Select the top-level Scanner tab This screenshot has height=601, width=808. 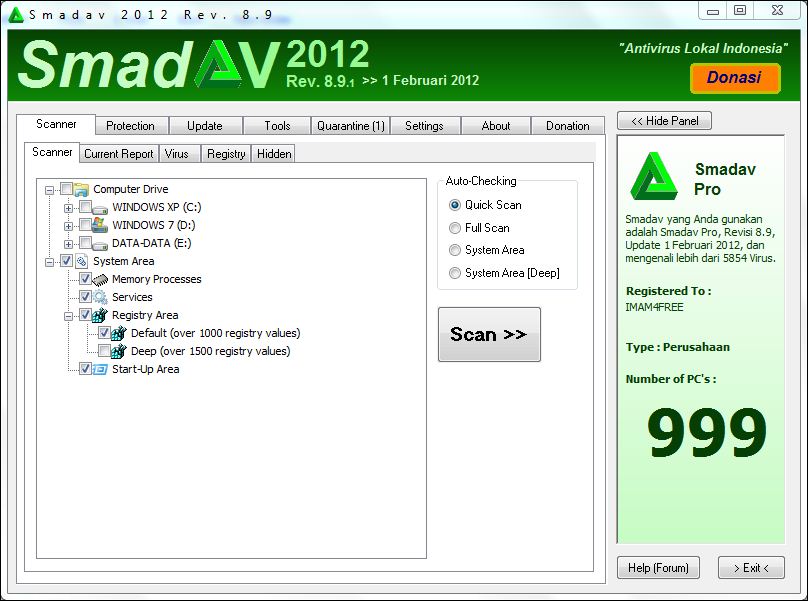(56, 124)
